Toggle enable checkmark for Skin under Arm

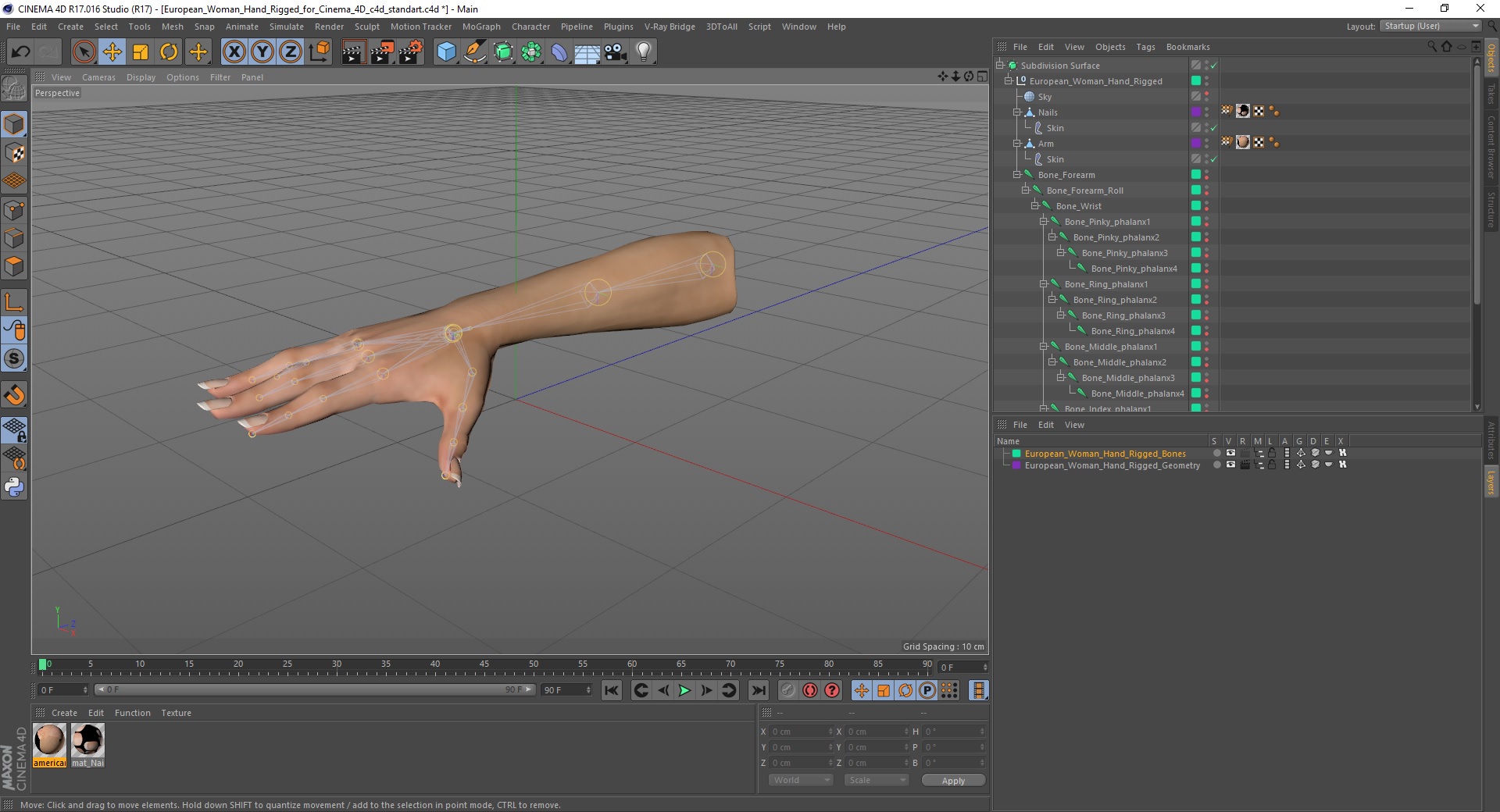(x=1214, y=159)
